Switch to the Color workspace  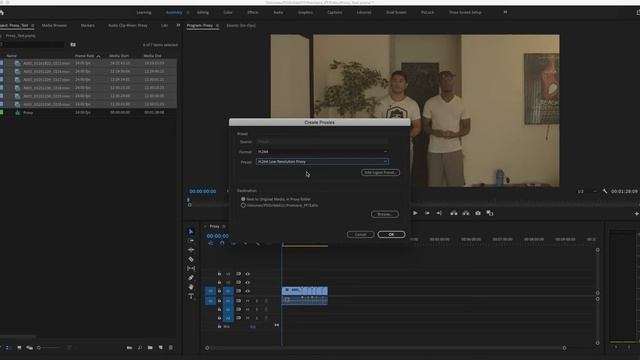click(228, 12)
